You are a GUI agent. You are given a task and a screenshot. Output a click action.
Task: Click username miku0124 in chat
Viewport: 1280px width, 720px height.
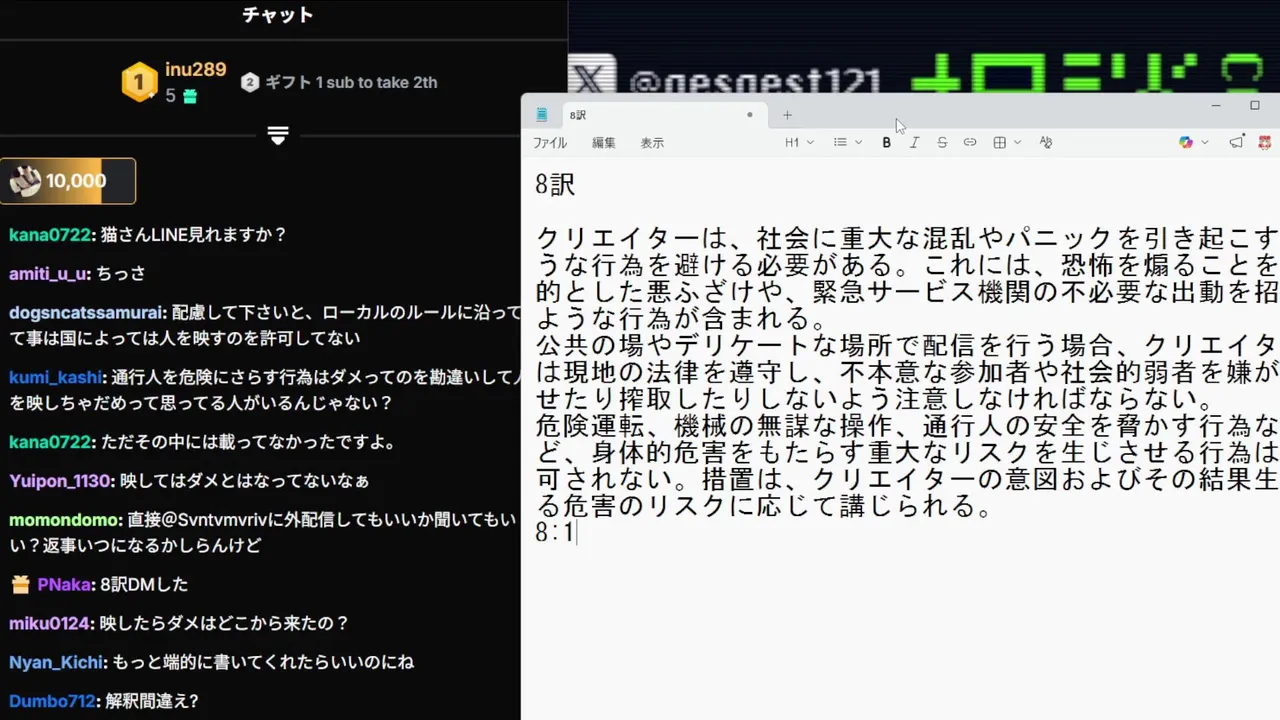pos(50,623)
